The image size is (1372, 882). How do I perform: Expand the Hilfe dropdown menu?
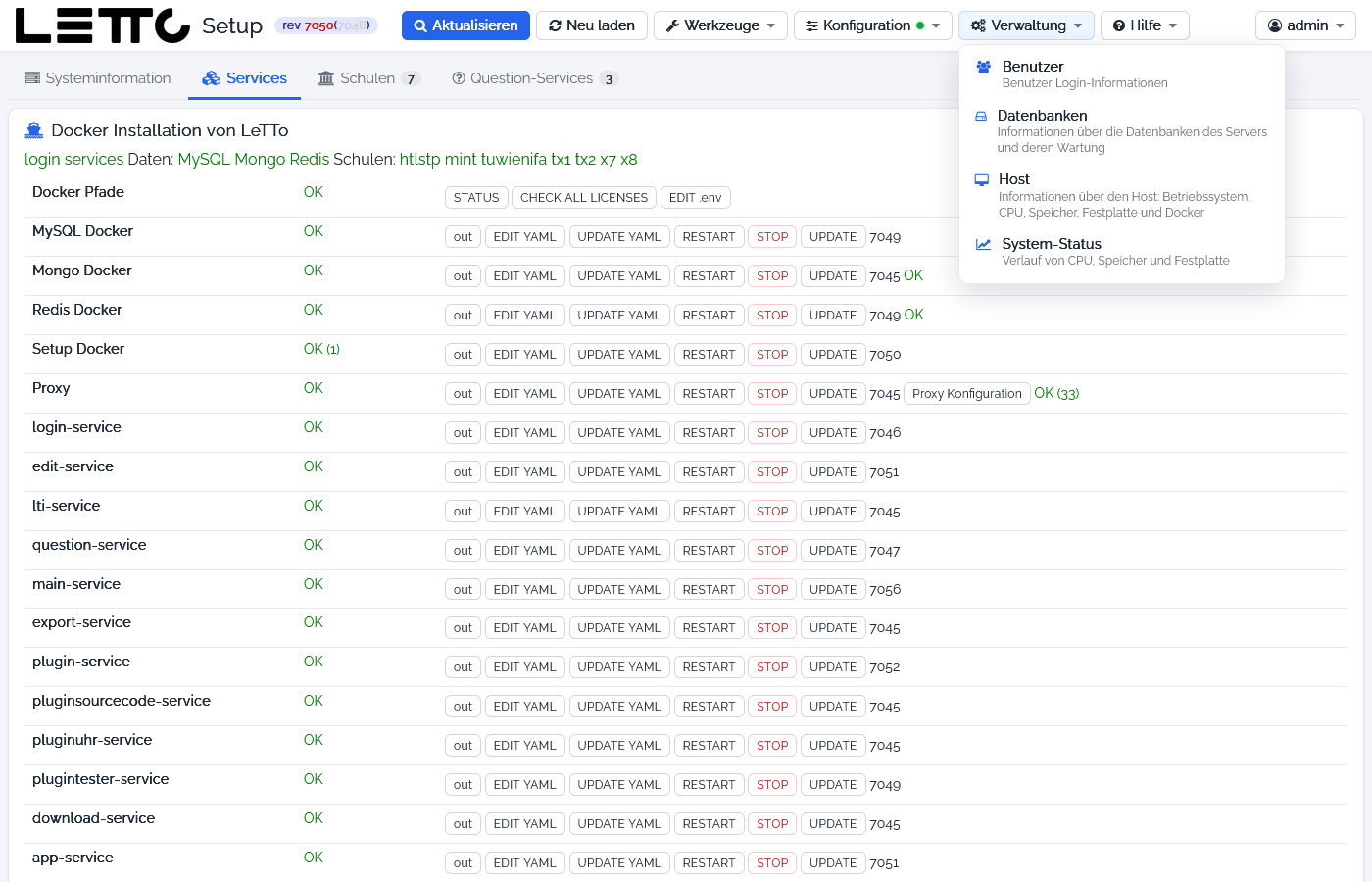pos(1145,25)
